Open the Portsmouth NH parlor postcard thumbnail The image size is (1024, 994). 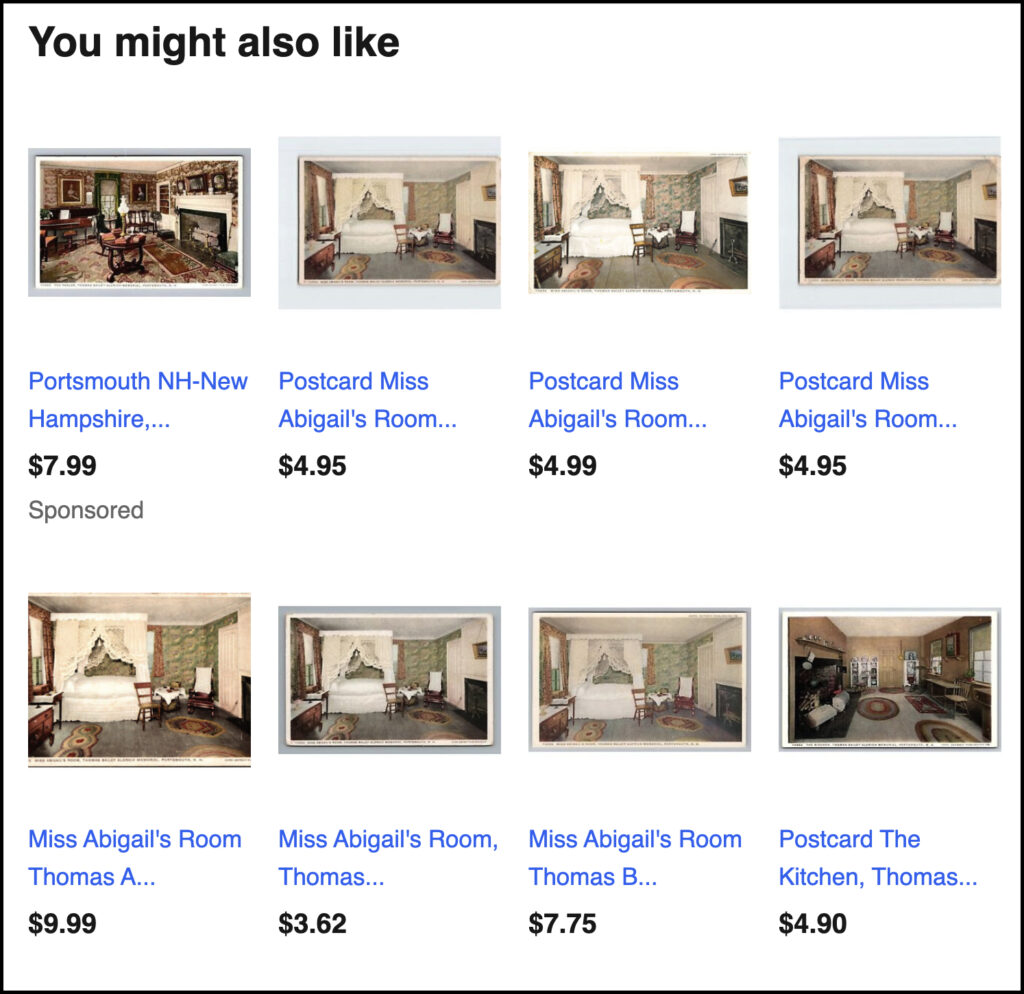point(139,222)
